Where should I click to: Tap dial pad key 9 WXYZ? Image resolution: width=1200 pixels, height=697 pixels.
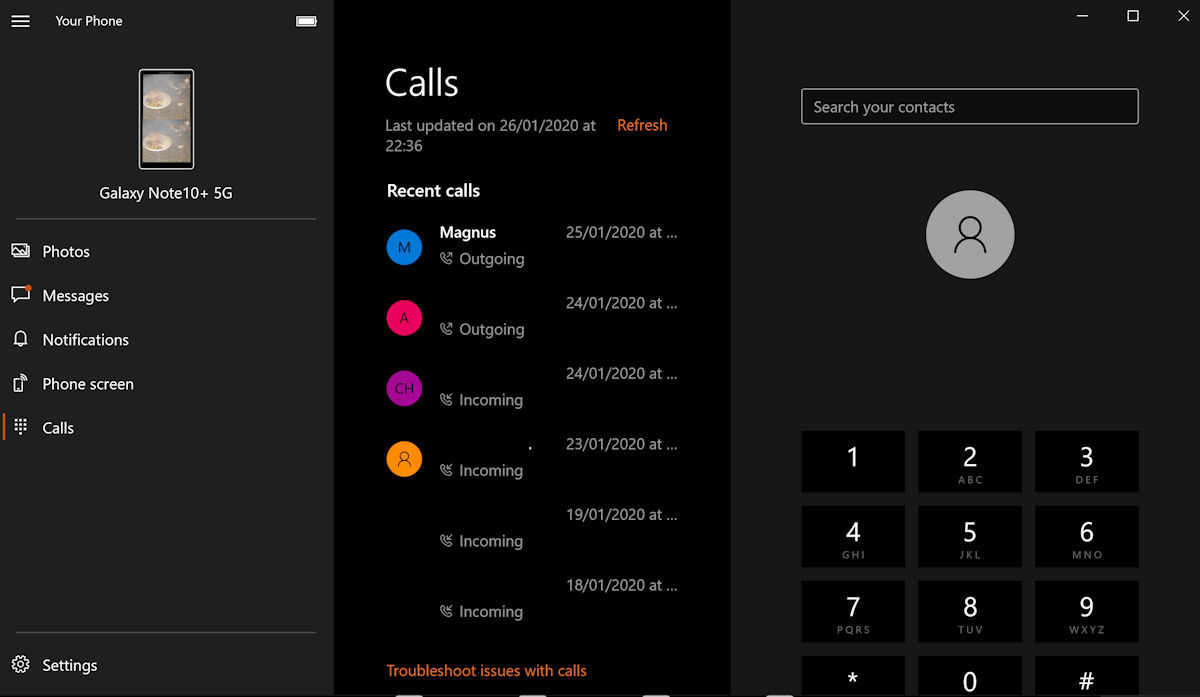click(x=1086, y=612)
